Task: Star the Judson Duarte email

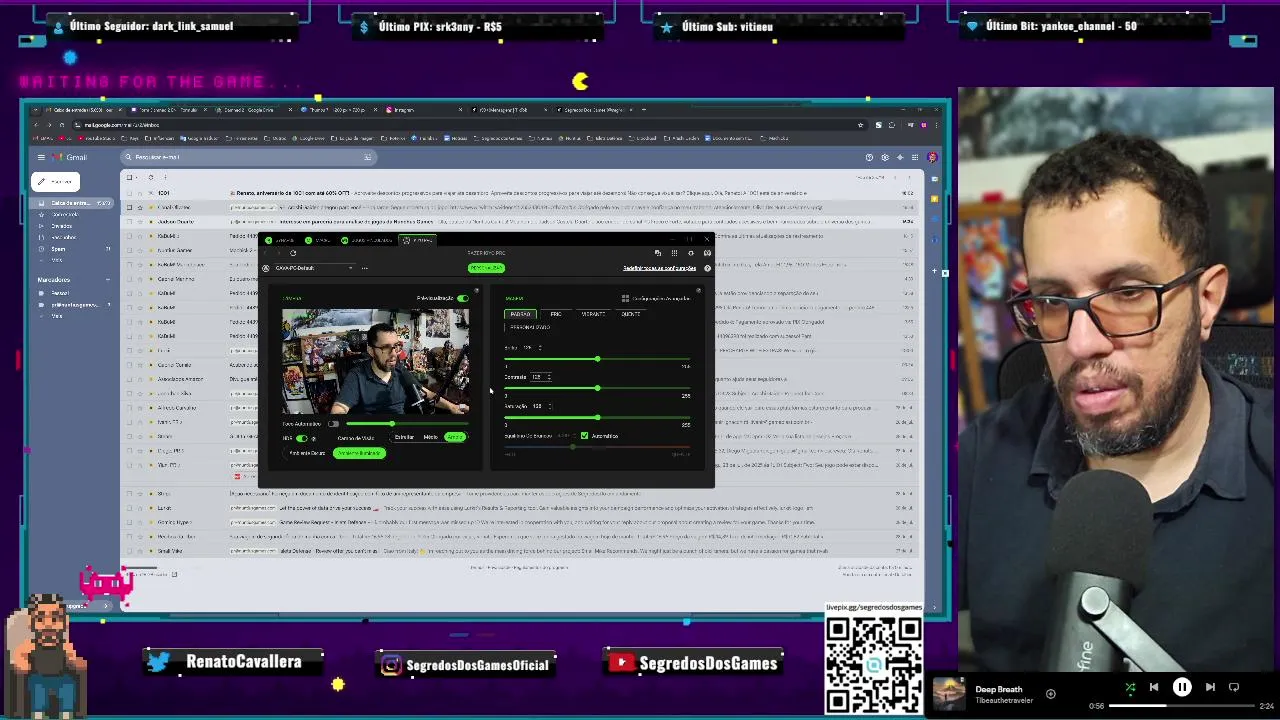Action: pyautogui.click(x=140, y=222)
